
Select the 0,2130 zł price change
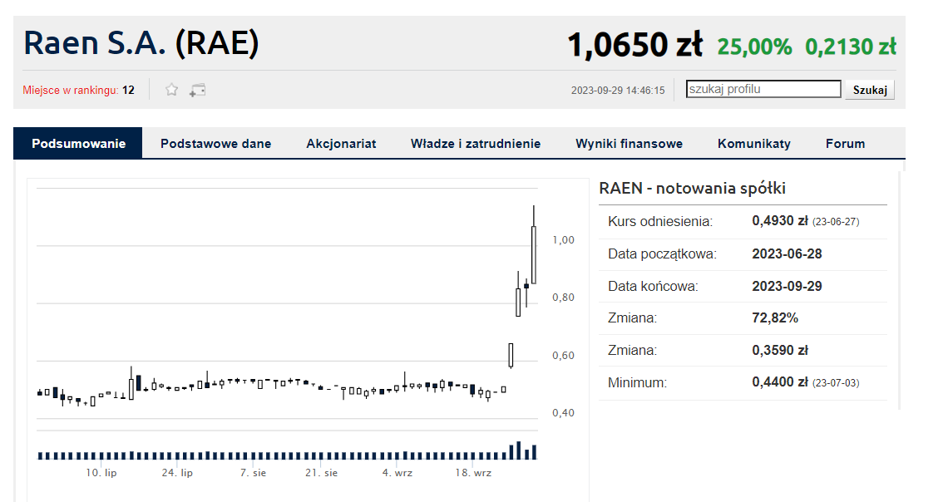[851, 47]
